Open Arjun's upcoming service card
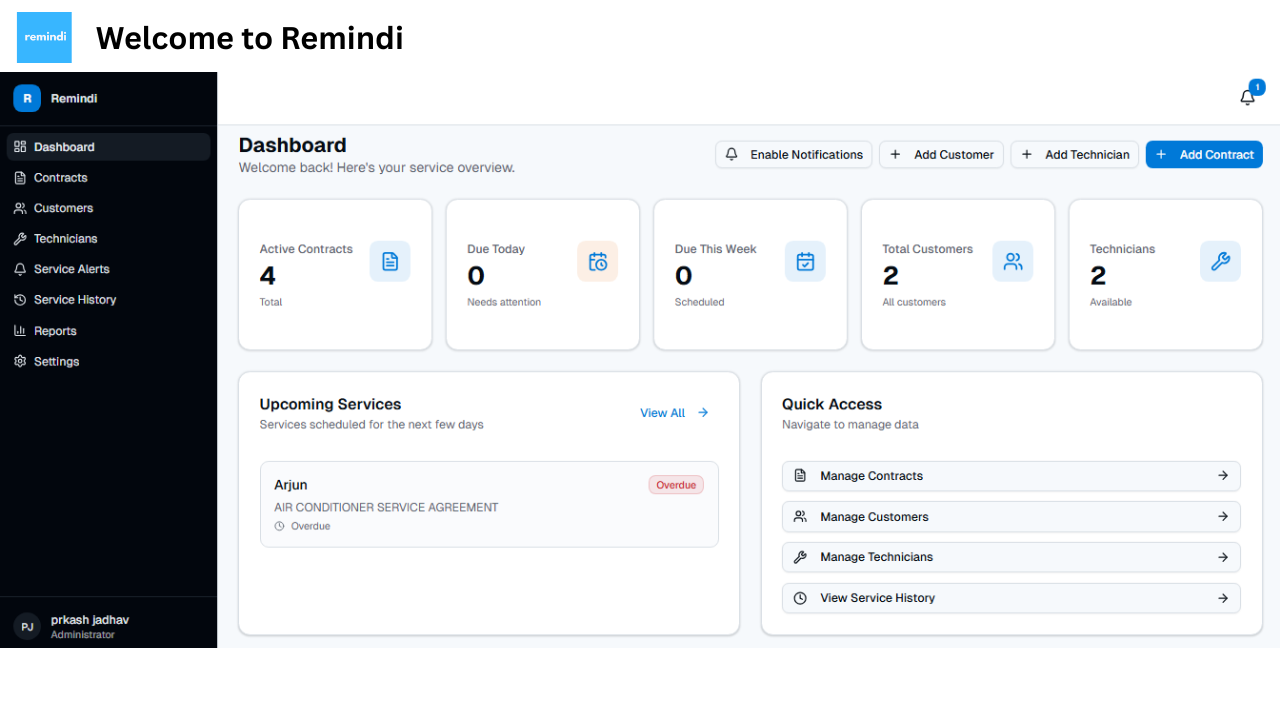This screenshot has height=720, width=1280. click(489, 504)
